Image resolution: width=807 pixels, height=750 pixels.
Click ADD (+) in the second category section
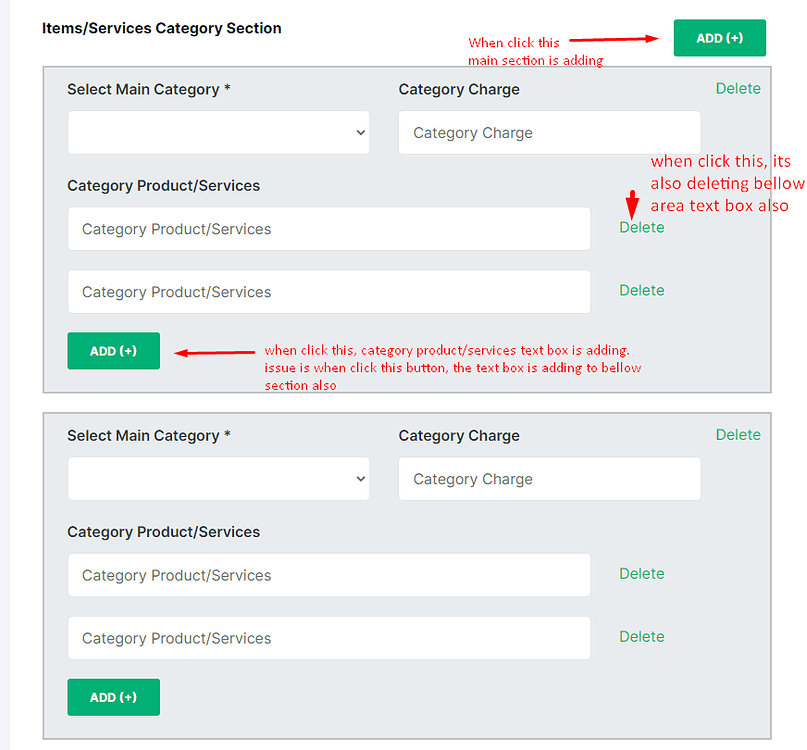[x=113, y=697]
